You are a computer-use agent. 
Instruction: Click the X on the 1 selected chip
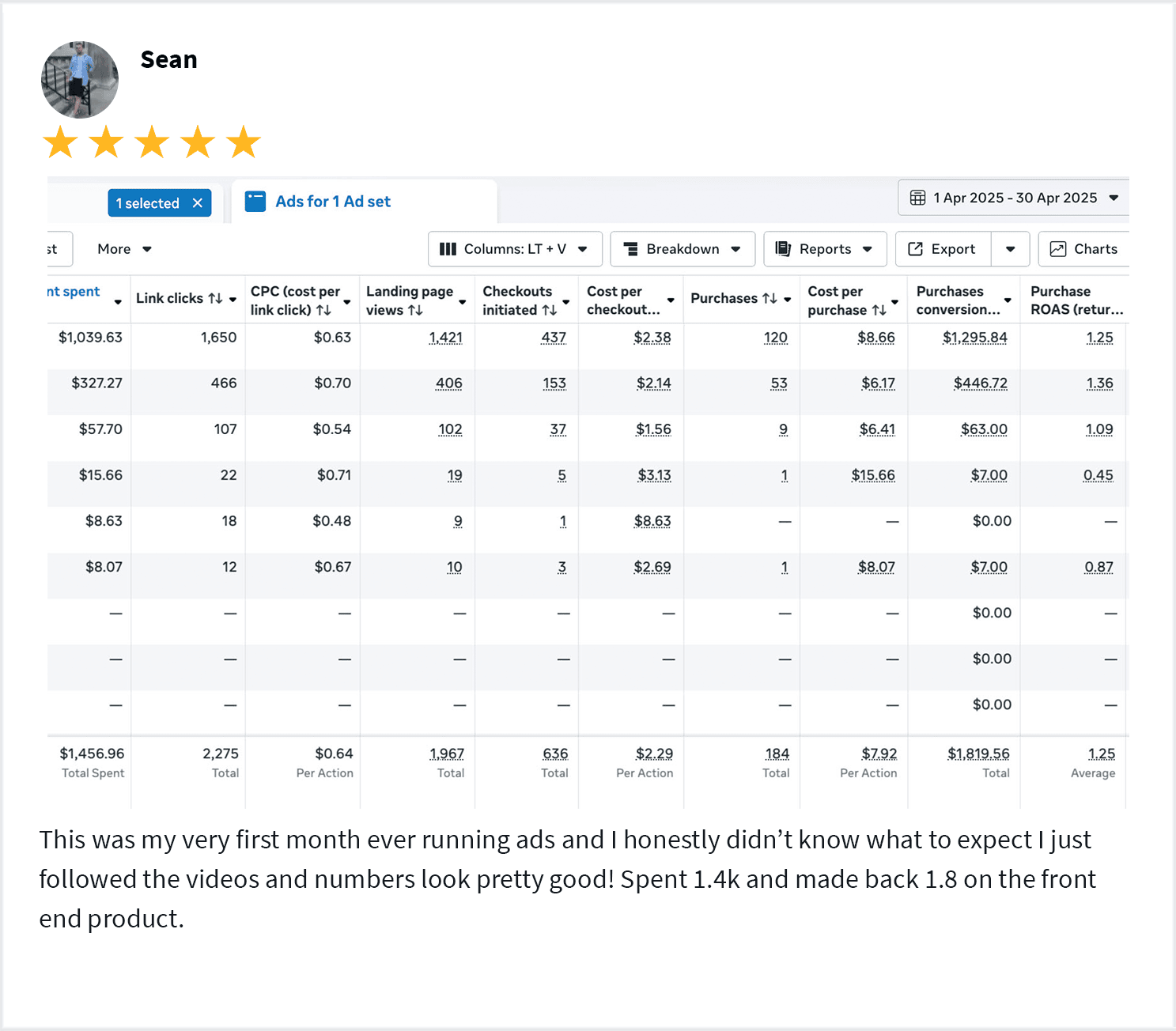[x=198, y=203]
